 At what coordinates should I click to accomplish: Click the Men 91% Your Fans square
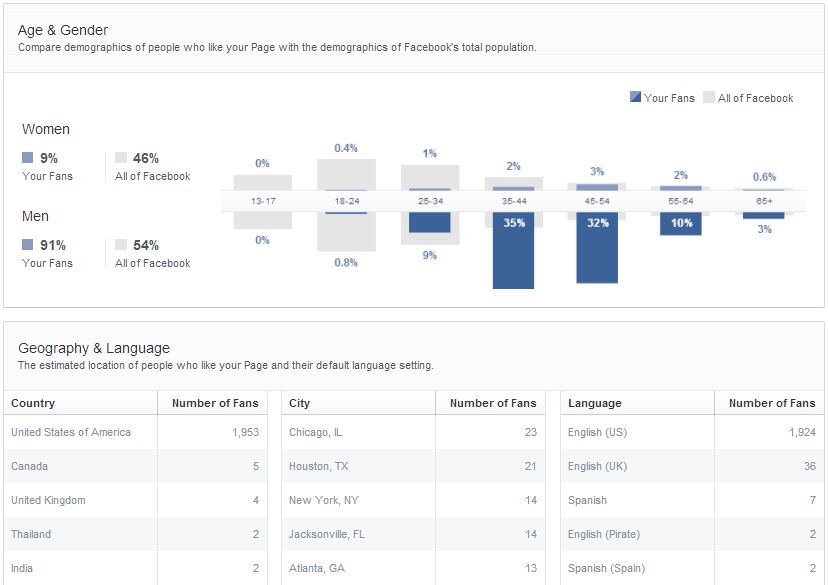pyautogui.click(x=28, y=245)
